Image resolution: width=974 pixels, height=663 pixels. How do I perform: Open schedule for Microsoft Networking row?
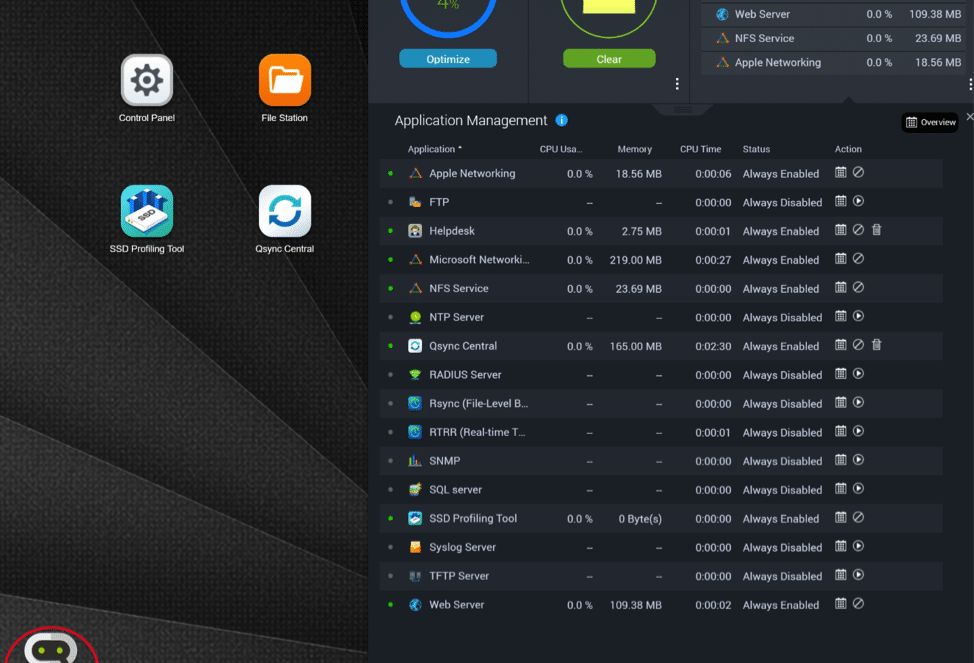coord(840,258)
